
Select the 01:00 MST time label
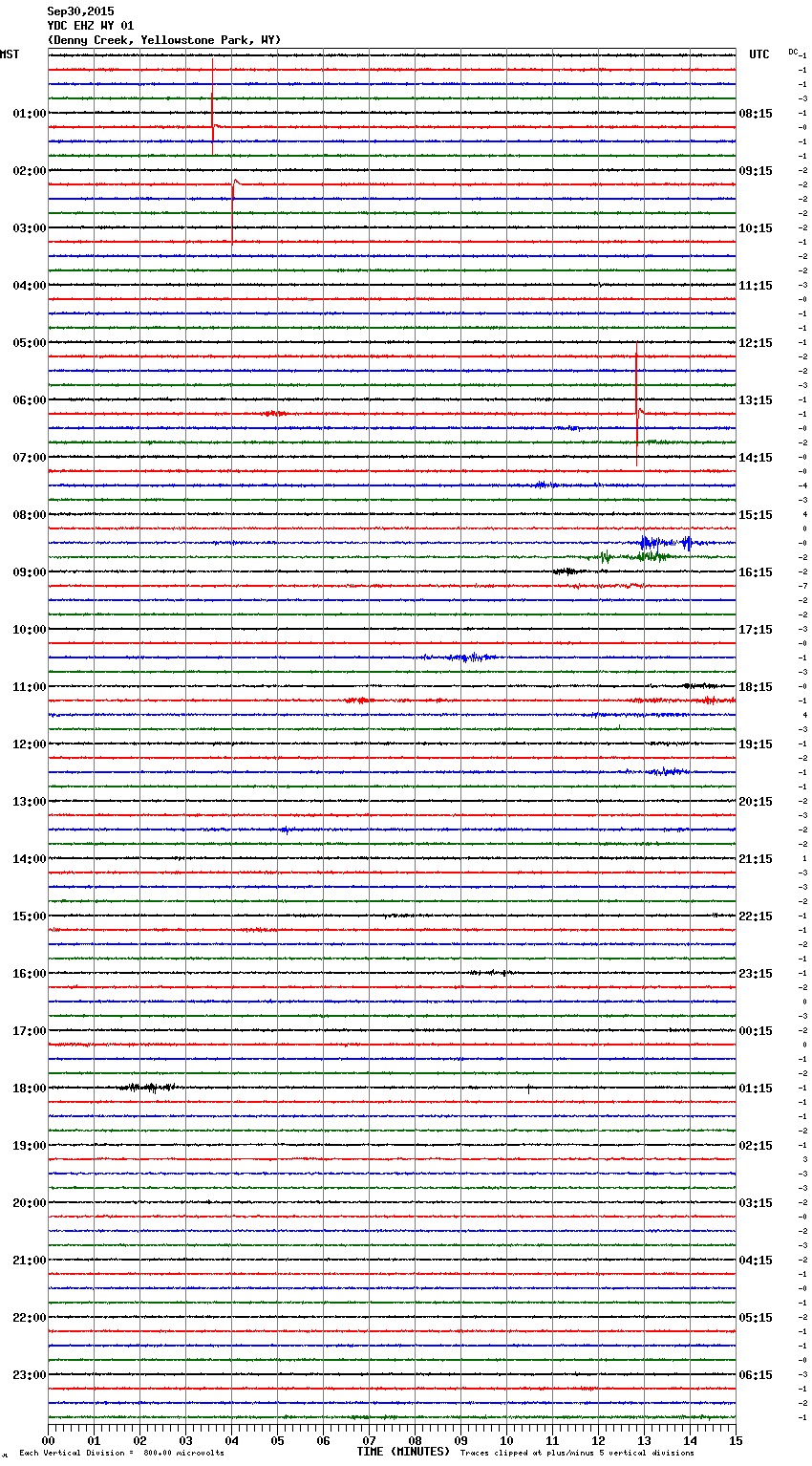(x=30, y=114)
